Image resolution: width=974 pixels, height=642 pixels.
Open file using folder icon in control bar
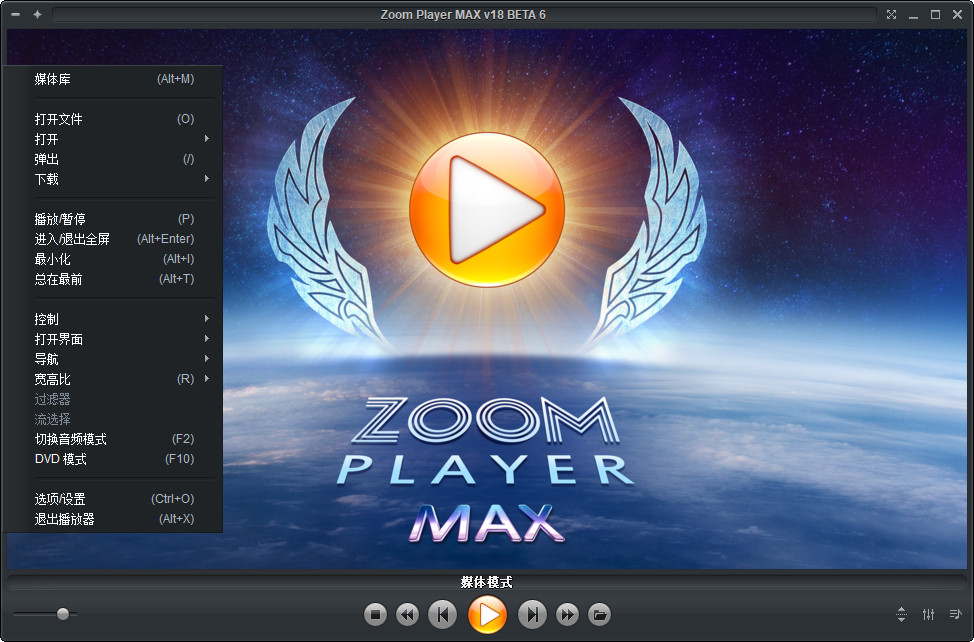click(x=599, y=614)
